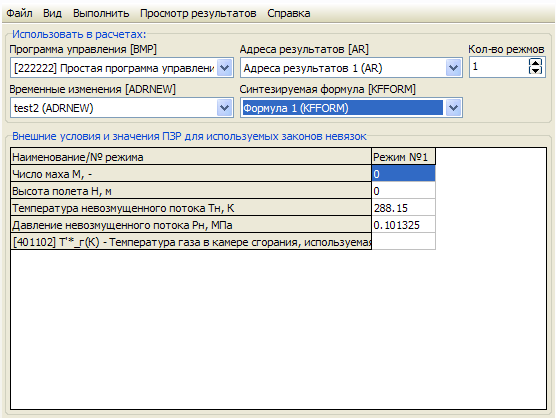Expand the Синтезируемая формула [KFFORM] dropdown arrow
Viewport: 556px width, 418px height.
453,108
